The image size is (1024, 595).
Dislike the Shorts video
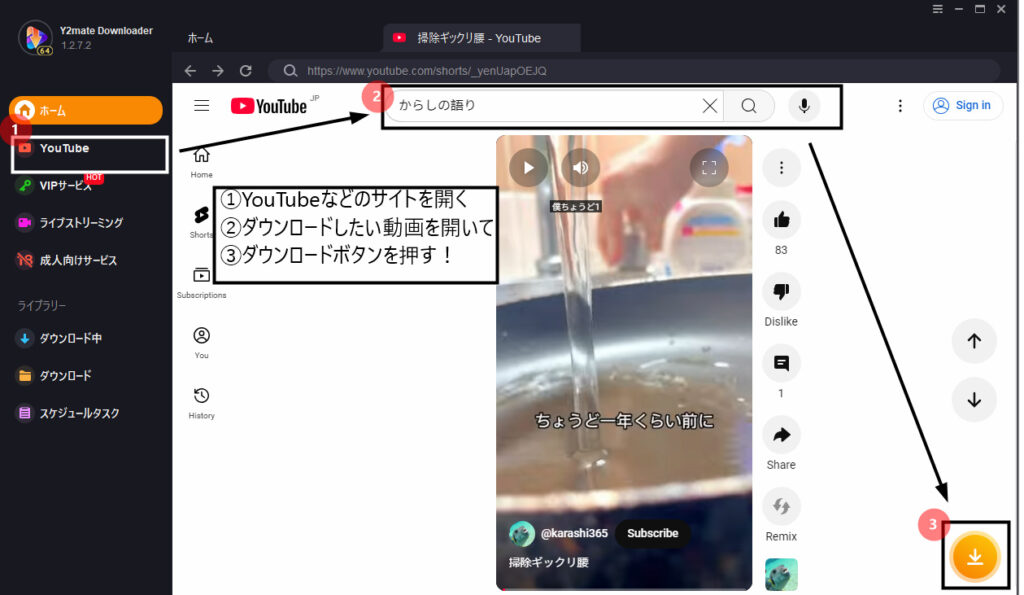(x=781, y=291)
